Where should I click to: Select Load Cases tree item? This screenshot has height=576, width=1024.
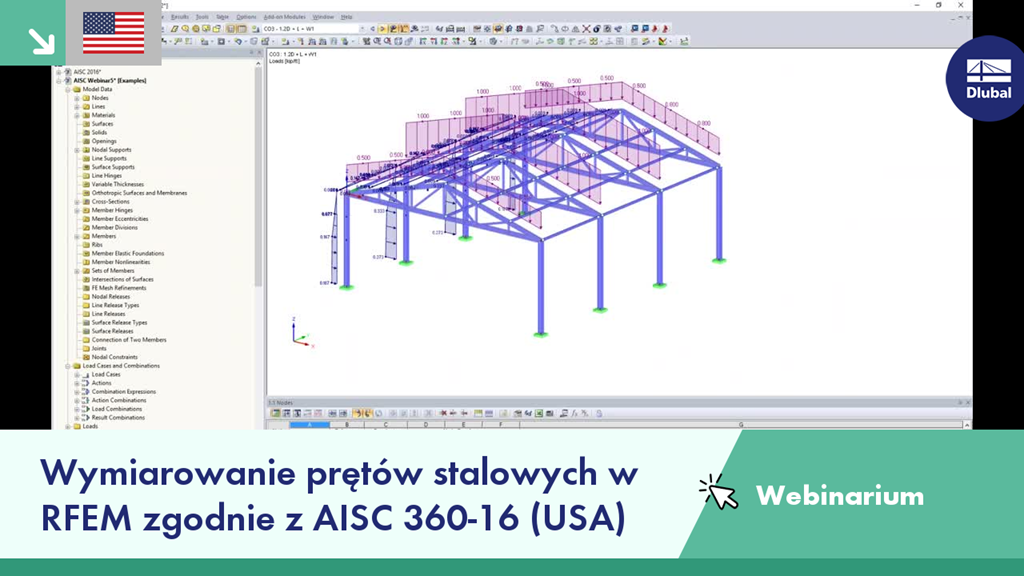click(x=106, y=374)
